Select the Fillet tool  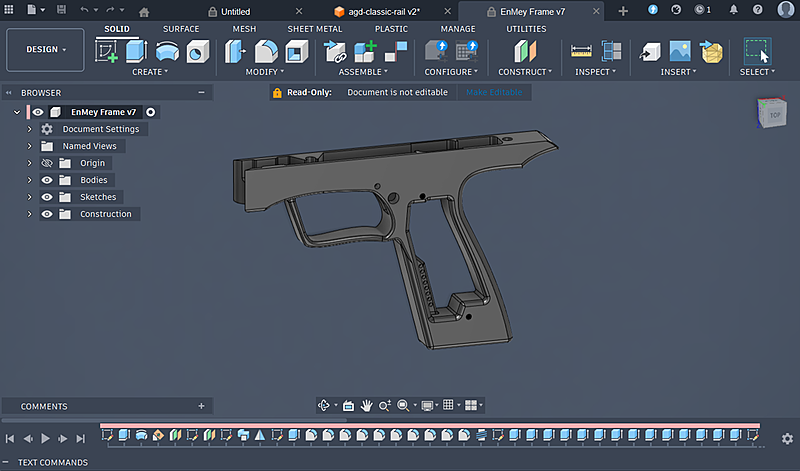(x=266, y=52)
